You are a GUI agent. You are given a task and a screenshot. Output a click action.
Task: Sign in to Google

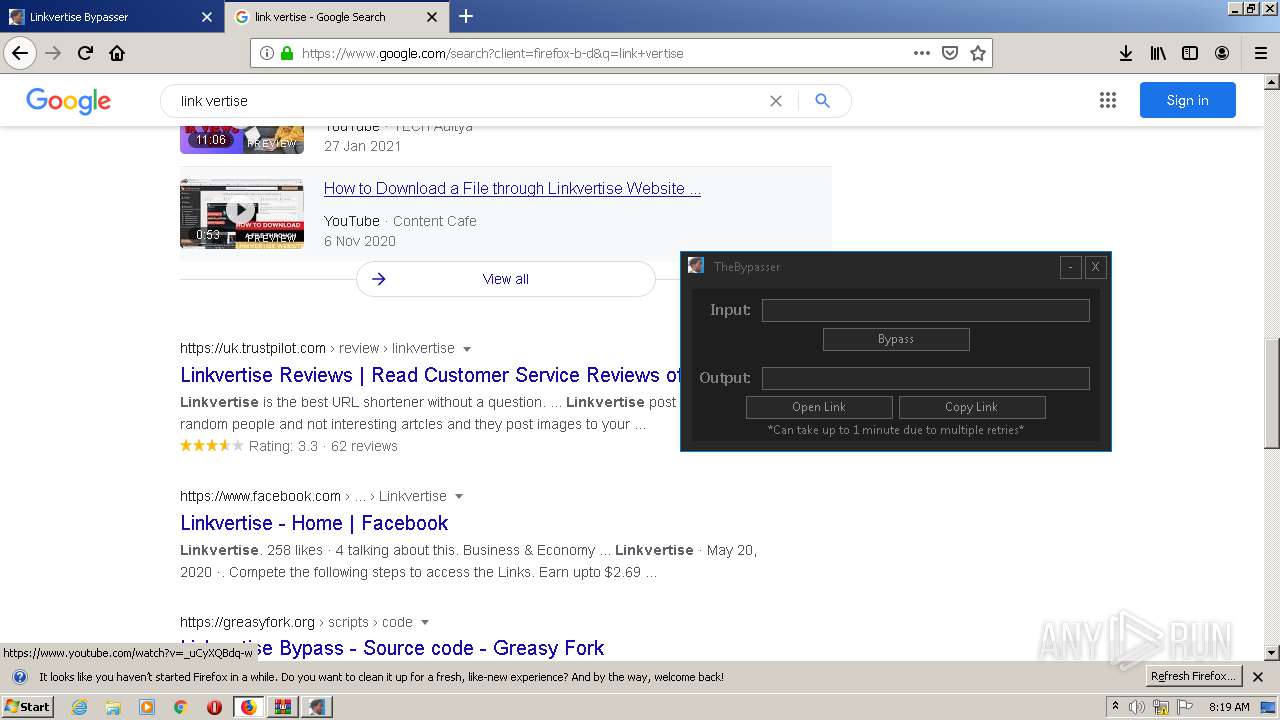tap(1187, 100)
